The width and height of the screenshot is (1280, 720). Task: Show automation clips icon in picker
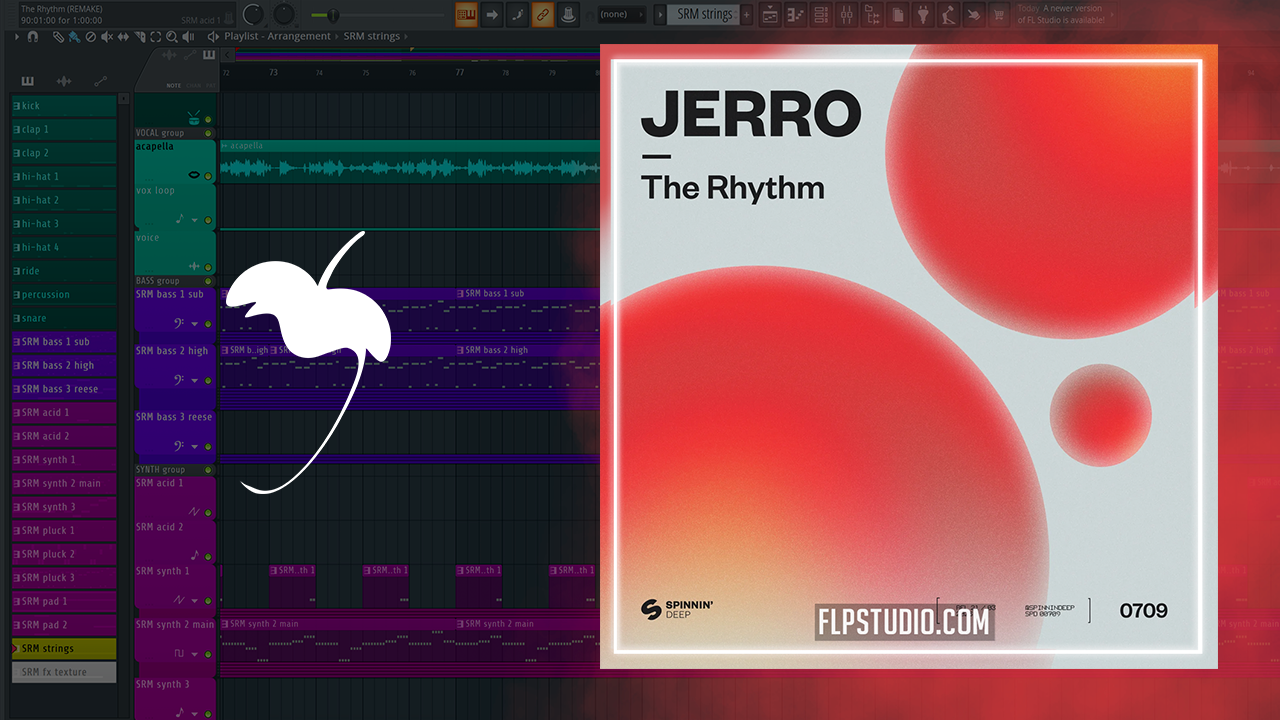[100, 81]
